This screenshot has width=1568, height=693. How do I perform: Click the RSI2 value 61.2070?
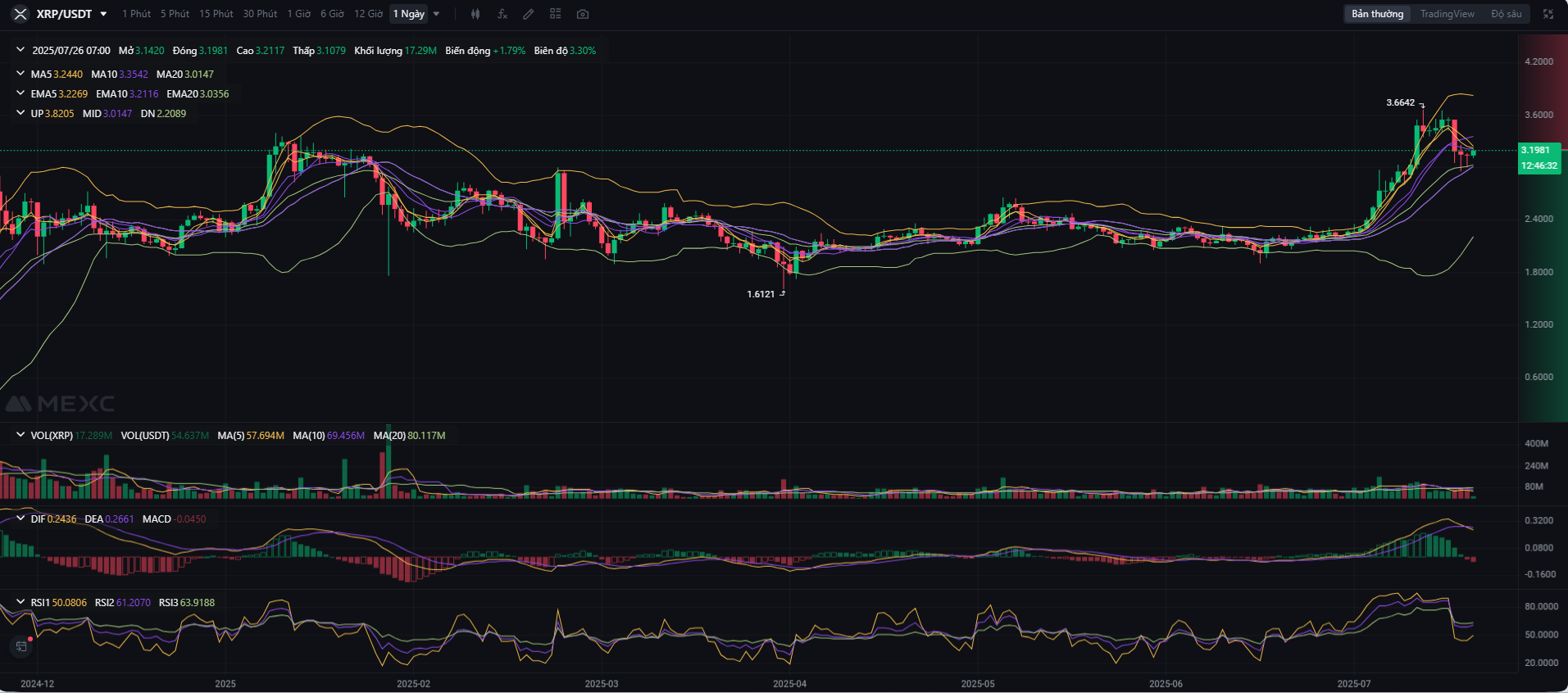[x=134, y=602]
